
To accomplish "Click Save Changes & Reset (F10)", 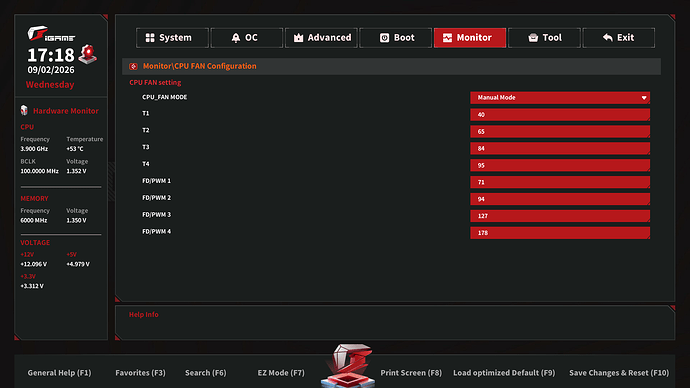I will click(x=619, y=373).
